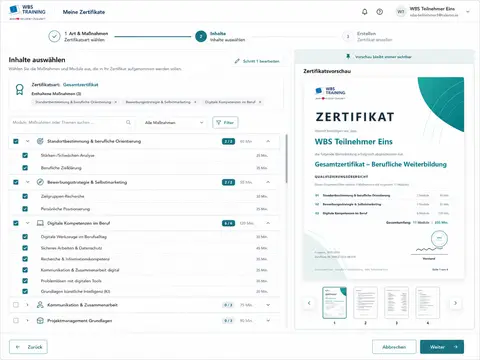
Task: Click the box icon of Projektmanagement Grundlagen
Action: click(x=40, y=320)
